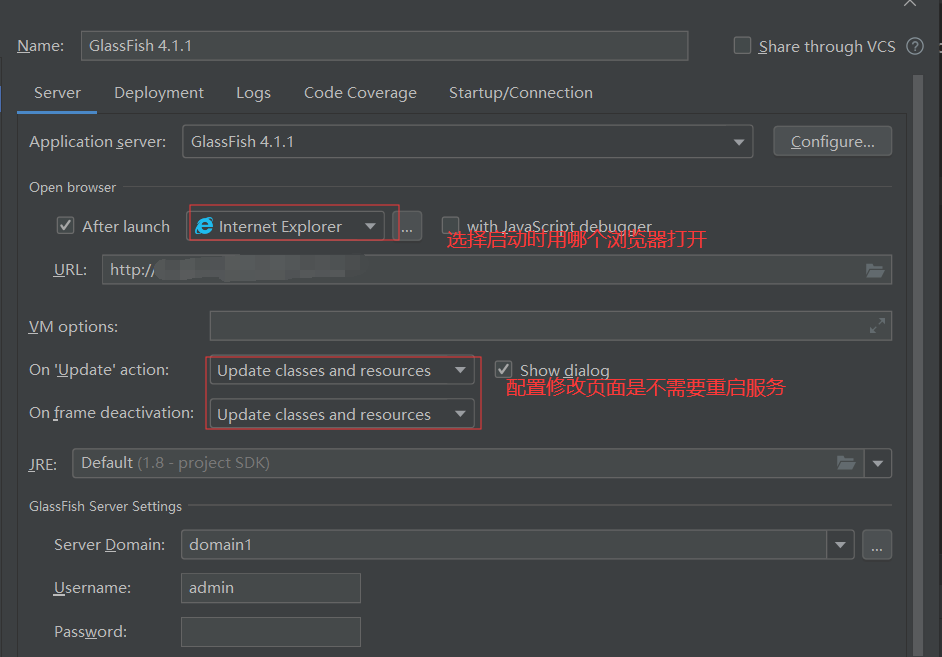
Task: Toggle the Show dialog checkbox
Action: (503, 369)
